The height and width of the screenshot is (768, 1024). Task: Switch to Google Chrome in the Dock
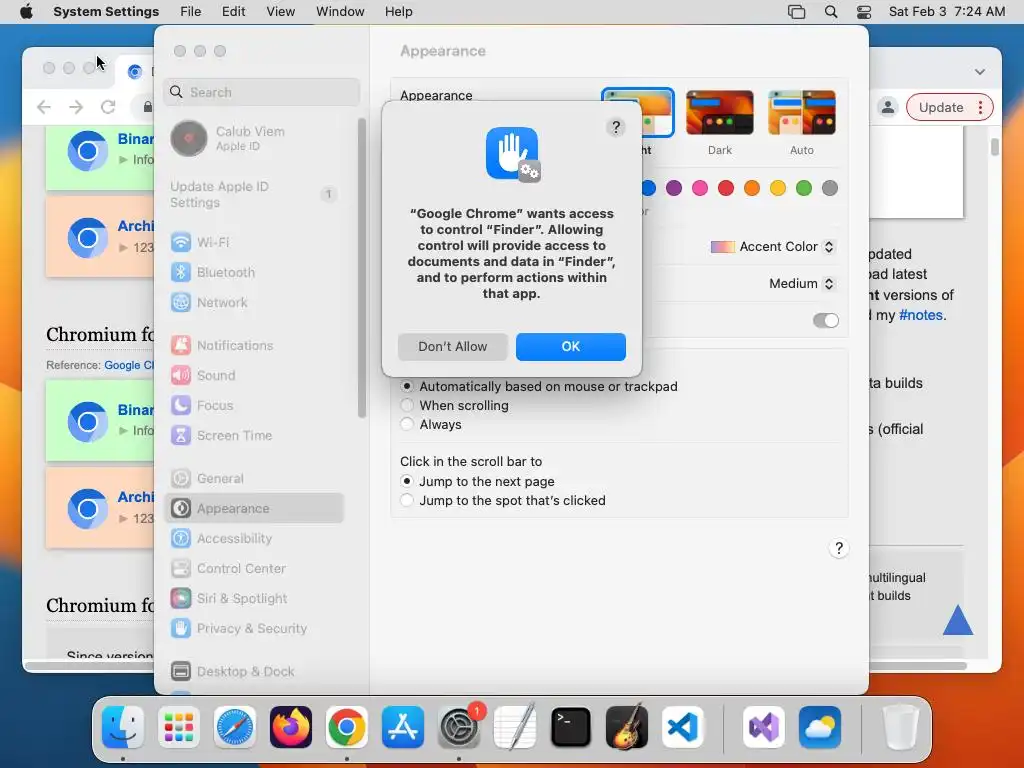point(346,727)
